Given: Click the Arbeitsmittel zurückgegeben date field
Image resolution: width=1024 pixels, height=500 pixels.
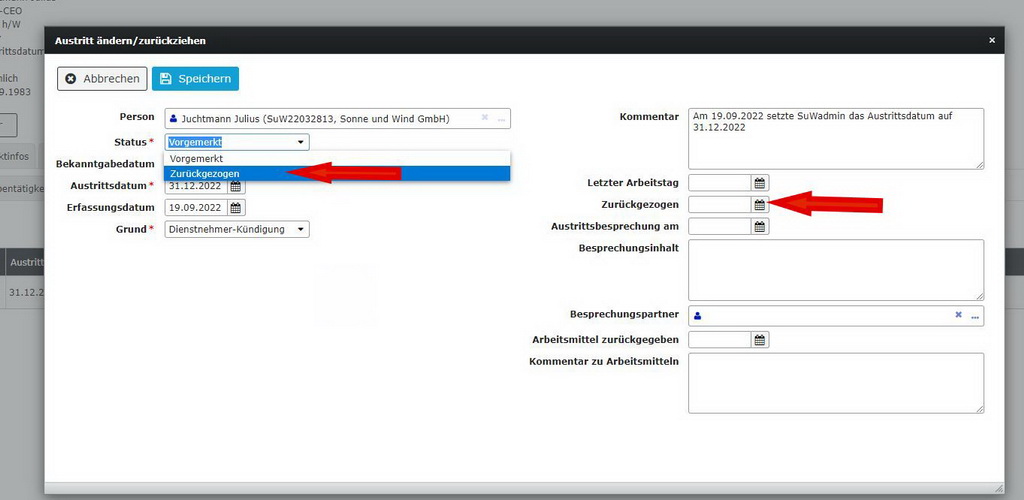Looking at the screenshot, I should click(x=720, y=339).
